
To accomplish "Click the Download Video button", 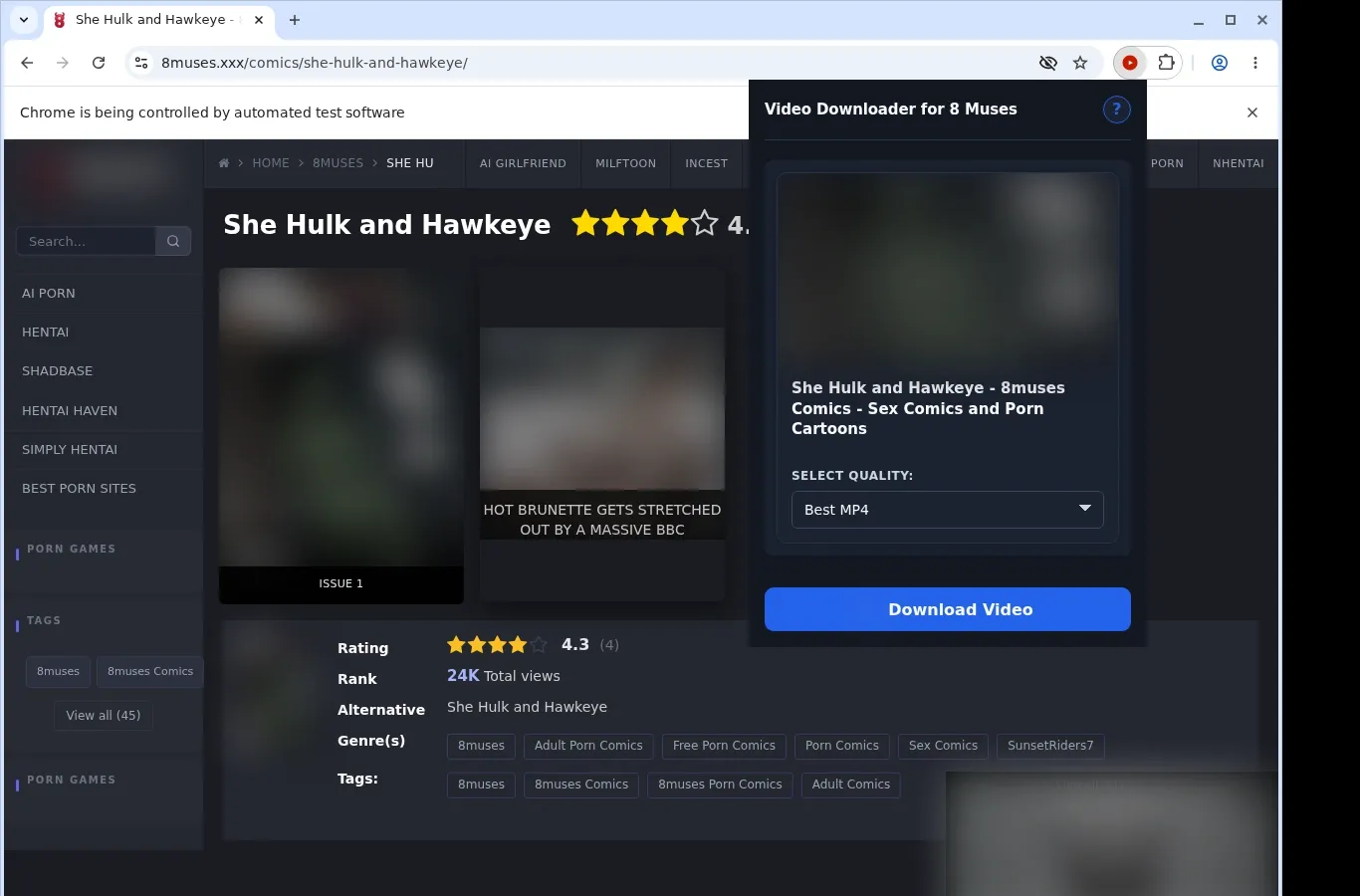I will pos(948,609).
